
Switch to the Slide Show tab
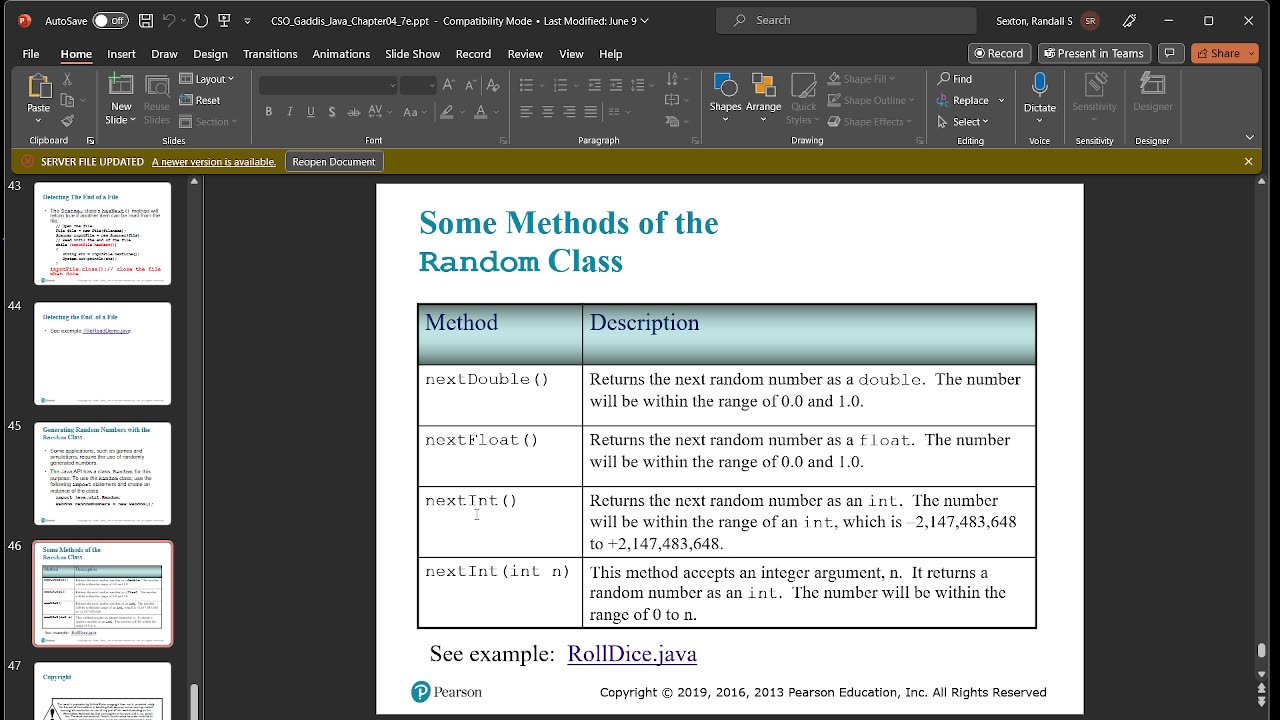tap(412, 53)
